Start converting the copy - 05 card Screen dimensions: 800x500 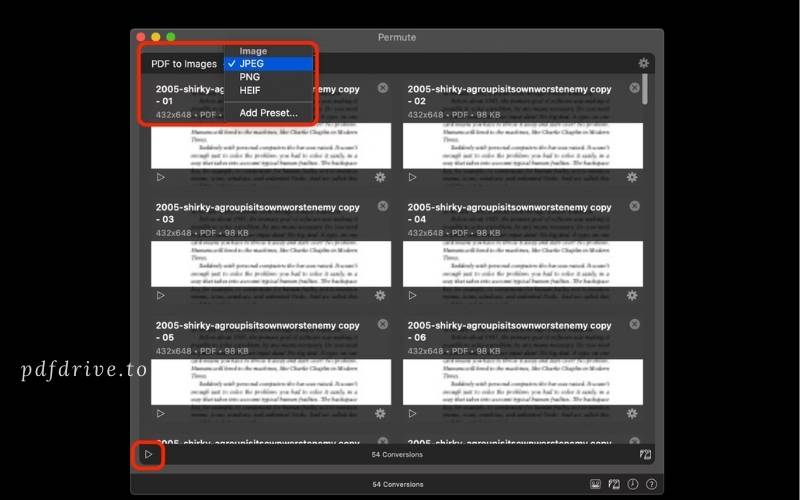pyautogui.click(x=161, y=413)
